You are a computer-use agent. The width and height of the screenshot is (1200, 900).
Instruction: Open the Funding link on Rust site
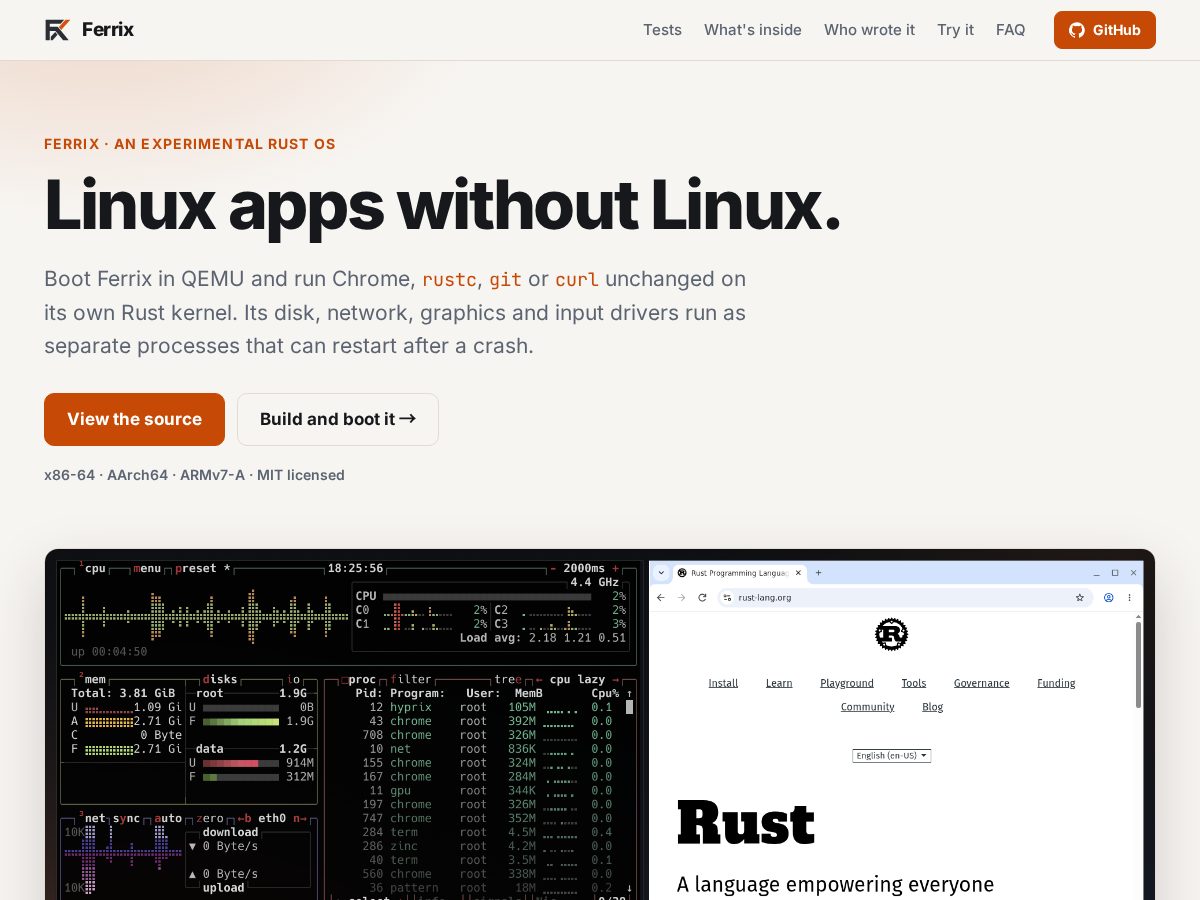tap(1056, 683)
